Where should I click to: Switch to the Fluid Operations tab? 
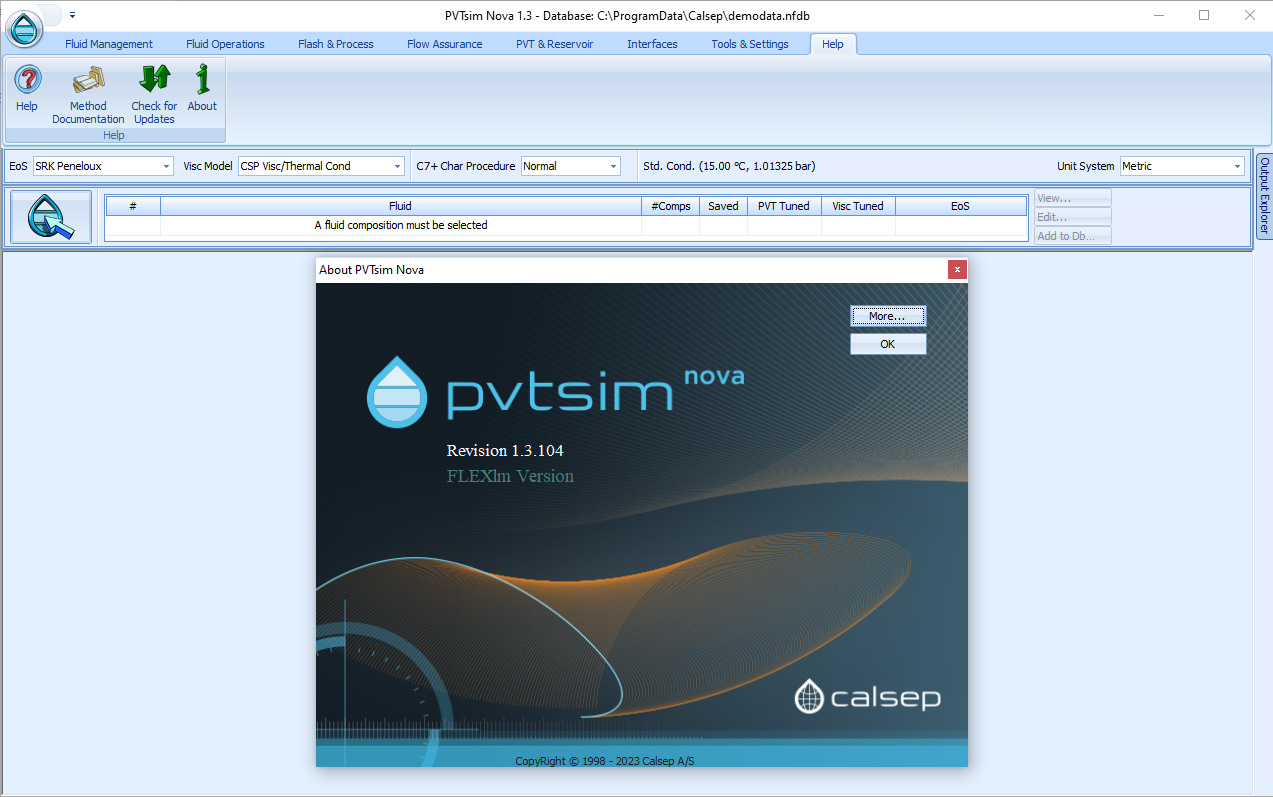(225, 44)
